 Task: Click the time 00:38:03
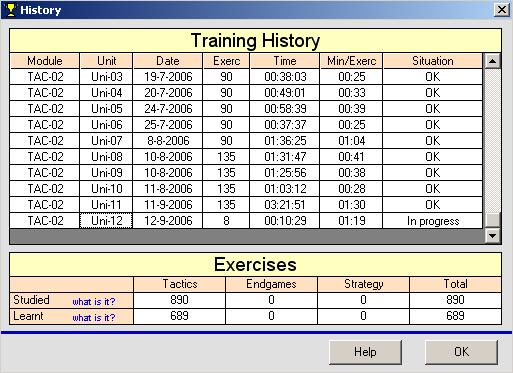(x=285, y=77)
